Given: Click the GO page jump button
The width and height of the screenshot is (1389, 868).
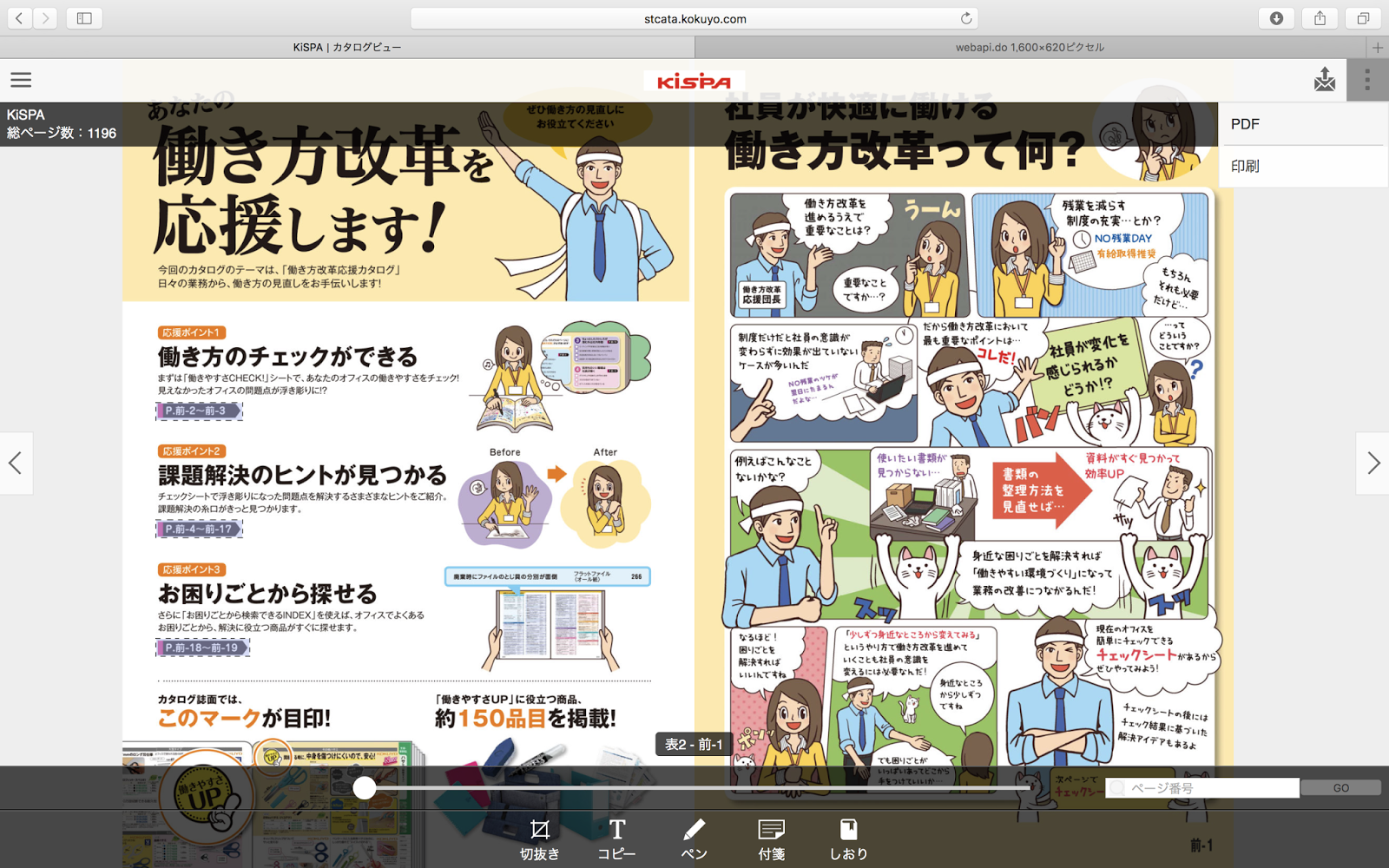Looking at the screenshot, I should [x=1340, y=787].
